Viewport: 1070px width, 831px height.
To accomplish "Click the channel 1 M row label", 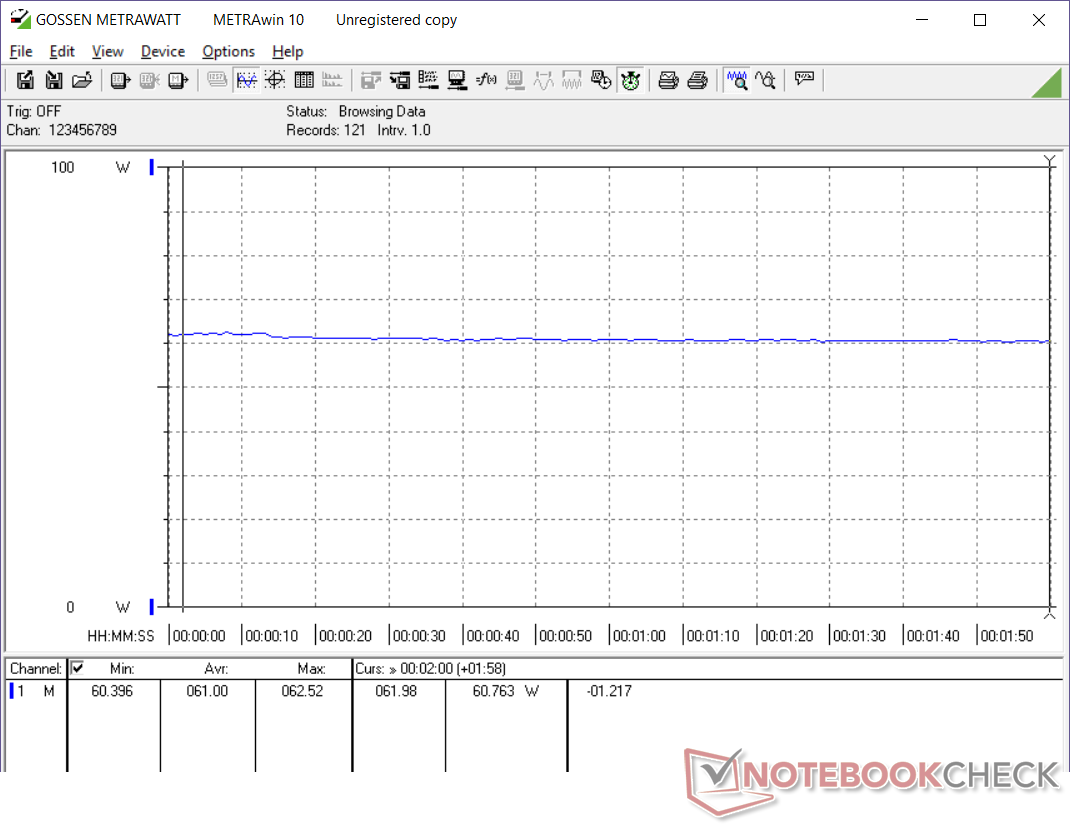I will pos(35,691).
